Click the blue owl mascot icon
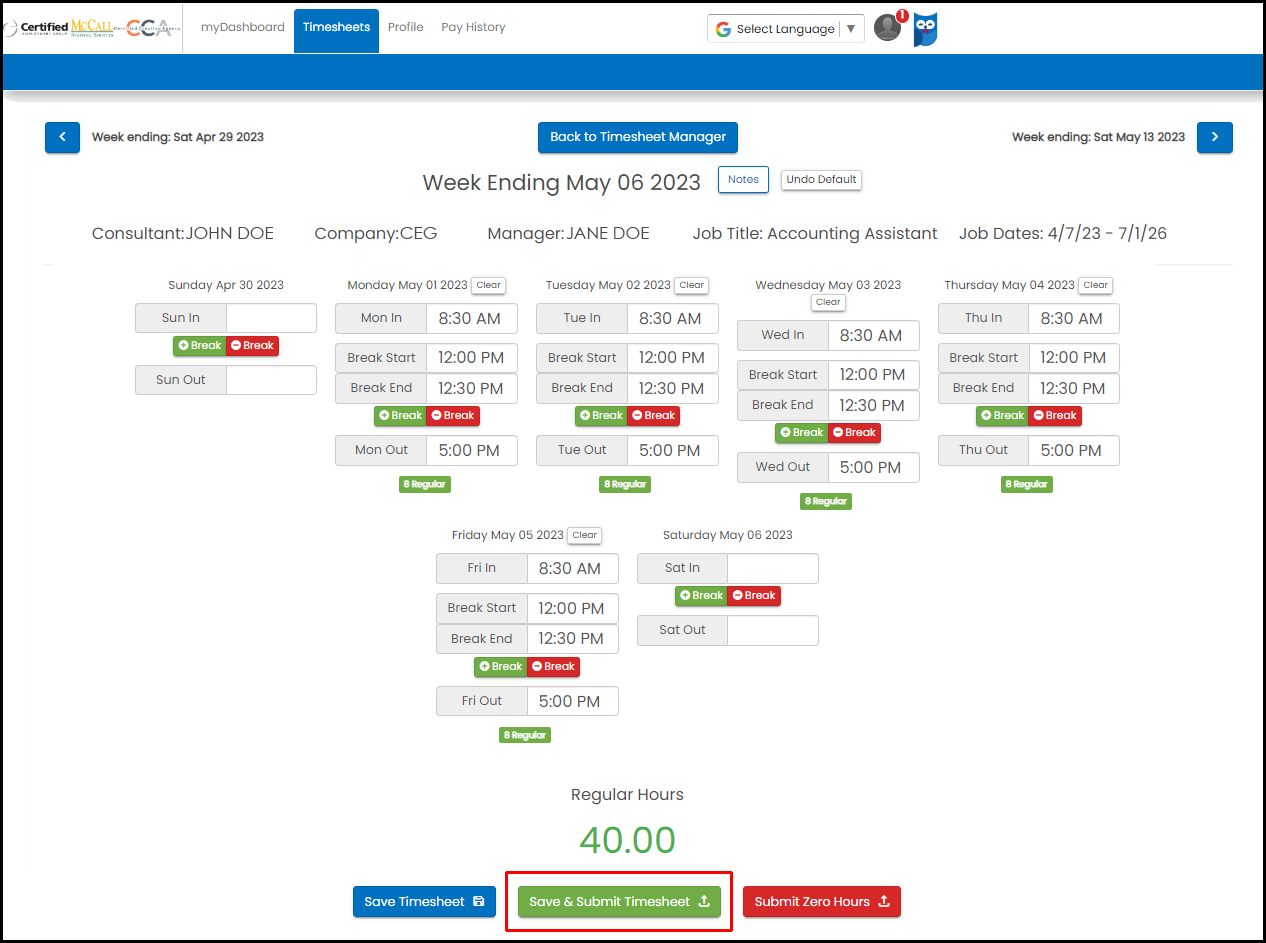 click(926, 29)
